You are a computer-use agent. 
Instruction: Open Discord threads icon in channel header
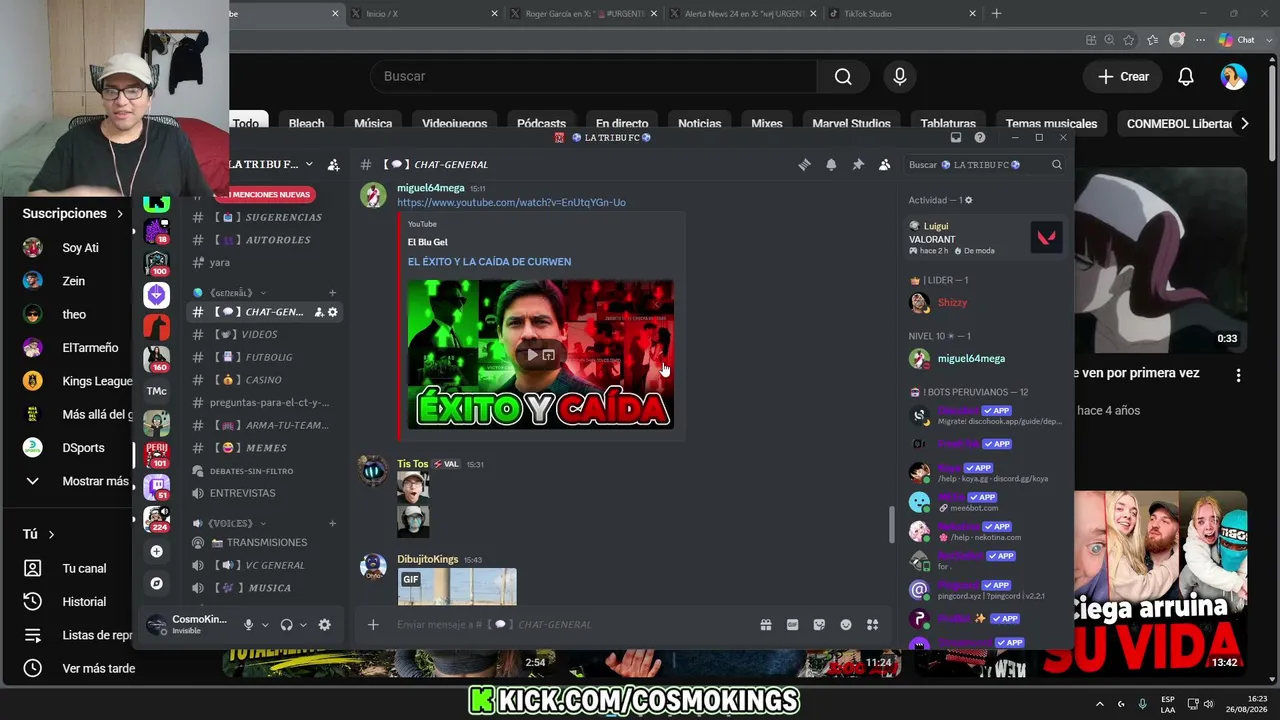[804, 165]
